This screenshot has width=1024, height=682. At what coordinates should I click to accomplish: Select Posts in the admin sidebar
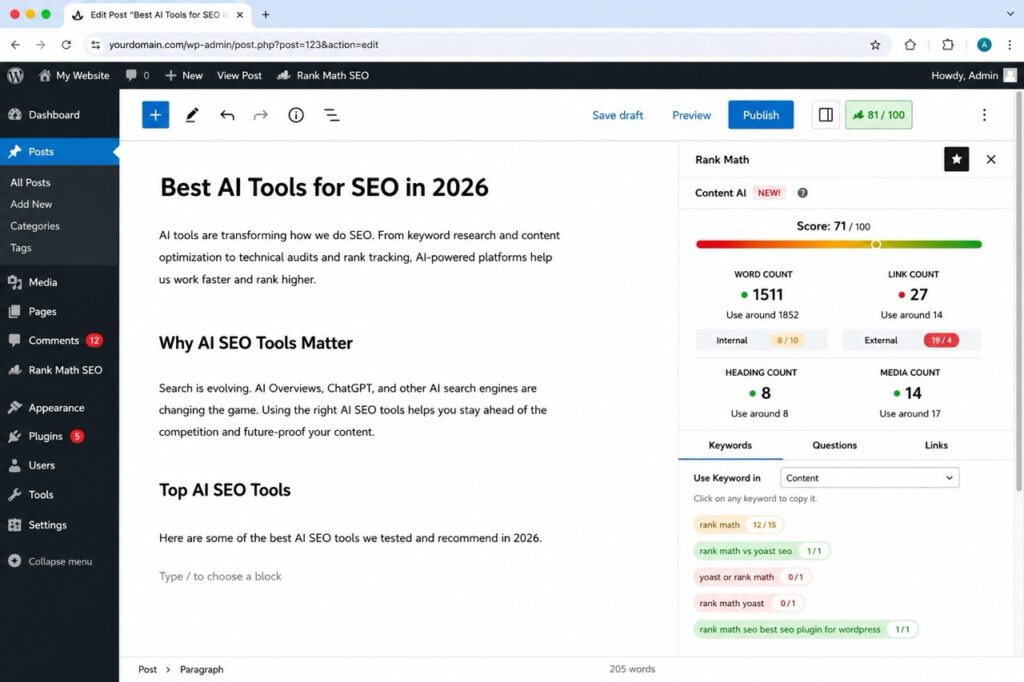[x=59, y=152]
